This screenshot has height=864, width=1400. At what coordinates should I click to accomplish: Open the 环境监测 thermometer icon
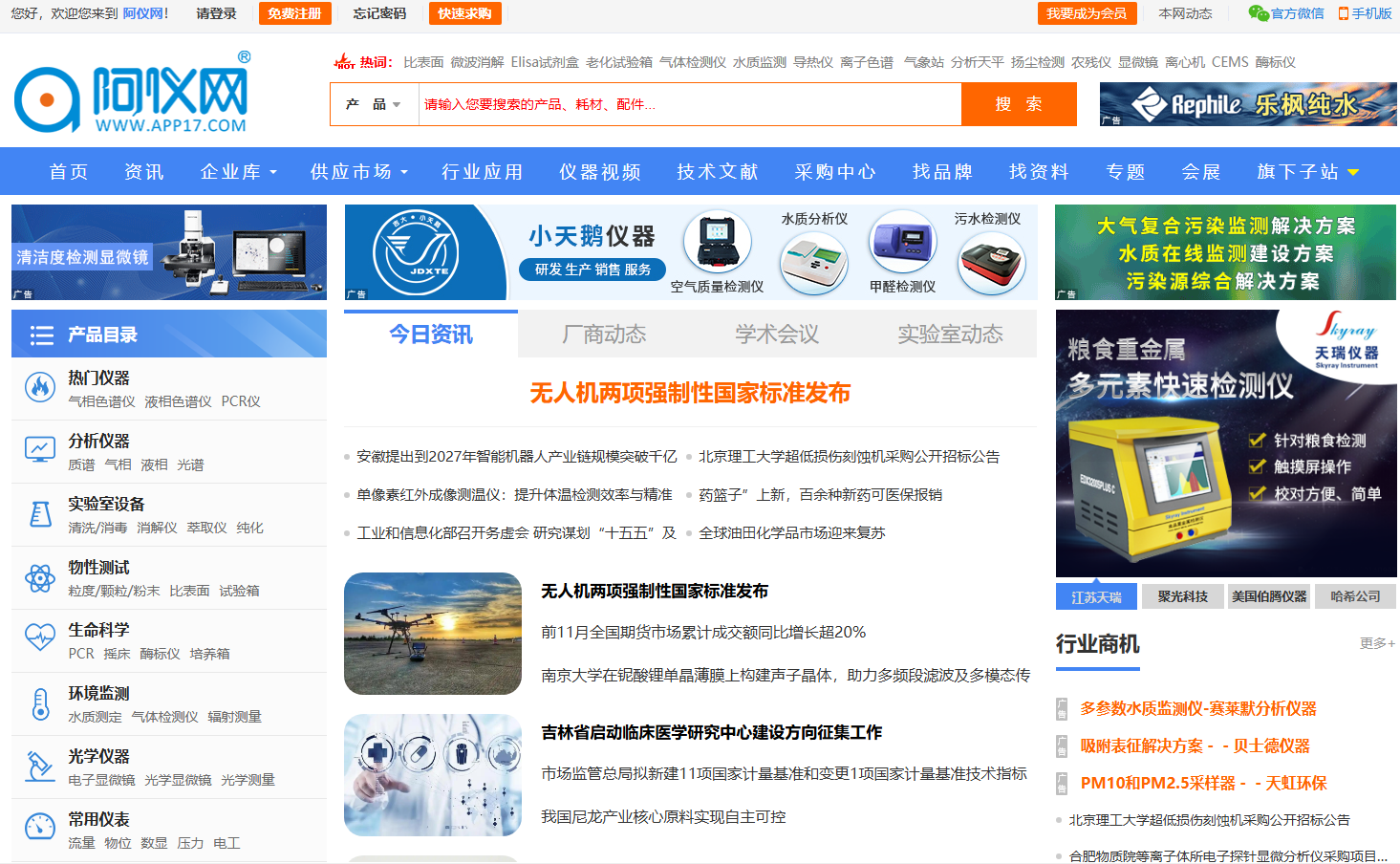[39, 702]
